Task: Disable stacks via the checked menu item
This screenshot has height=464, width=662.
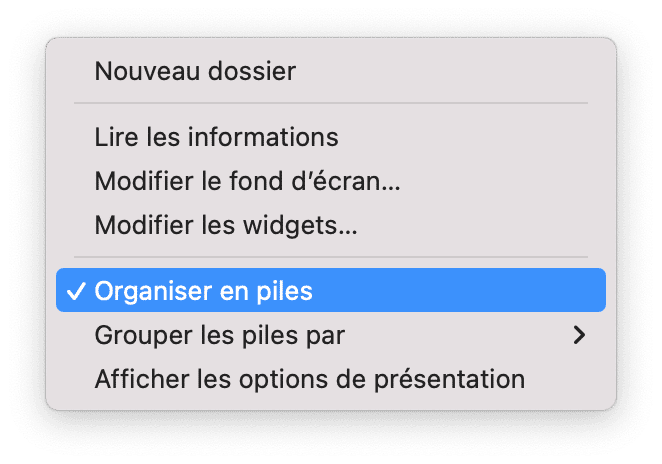Action: coord(203,291)
